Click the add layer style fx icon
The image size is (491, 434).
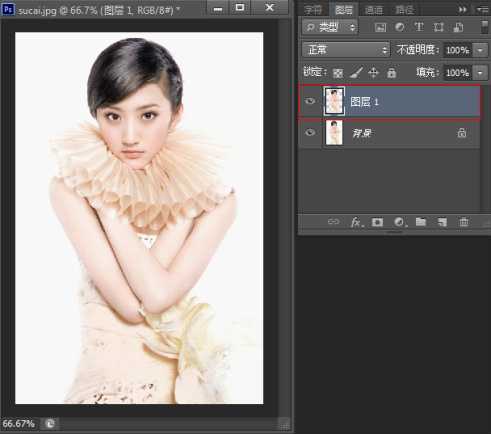tap(356, 222)
